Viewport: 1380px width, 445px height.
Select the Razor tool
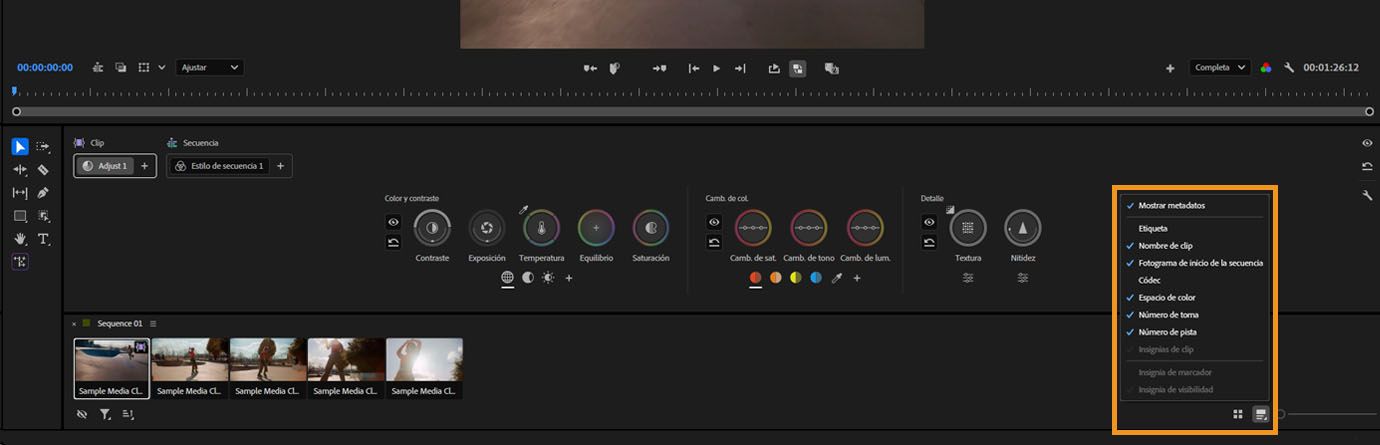pyautogui.click(x=43, y=170)
